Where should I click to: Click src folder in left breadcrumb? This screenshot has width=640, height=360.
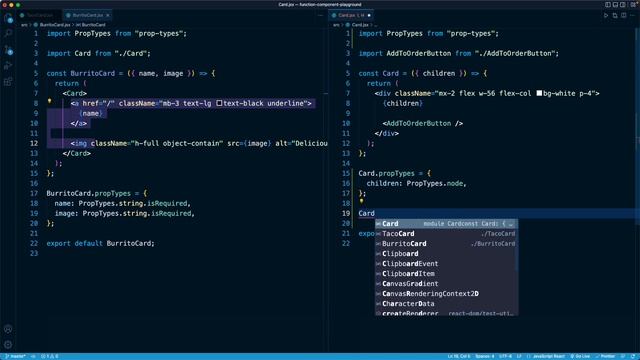click(x=24, y=25)
